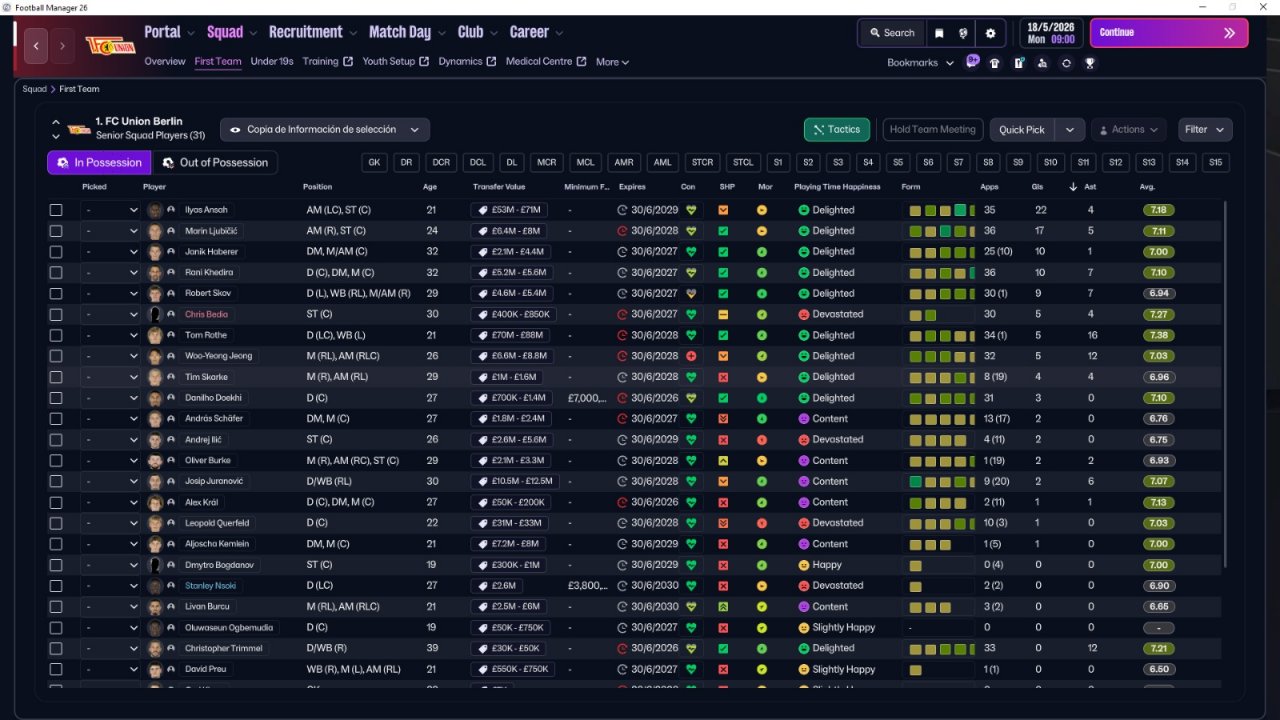Select the checkbox next to Tom Rothe
The width and height of the screenshot is (1280, 720).
pyautogui.click(x=56, y=335)
